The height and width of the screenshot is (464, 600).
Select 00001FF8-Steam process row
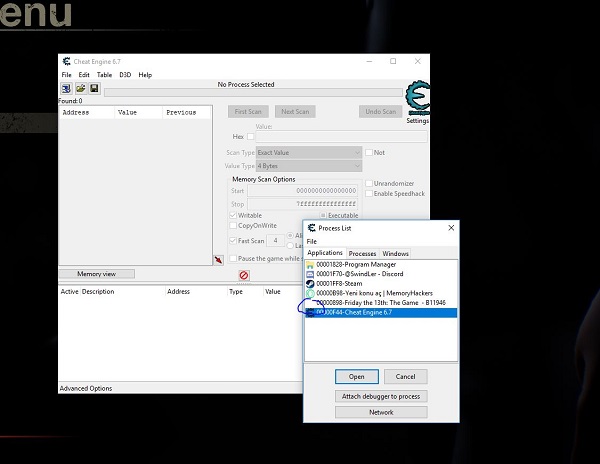click(381, 284)
